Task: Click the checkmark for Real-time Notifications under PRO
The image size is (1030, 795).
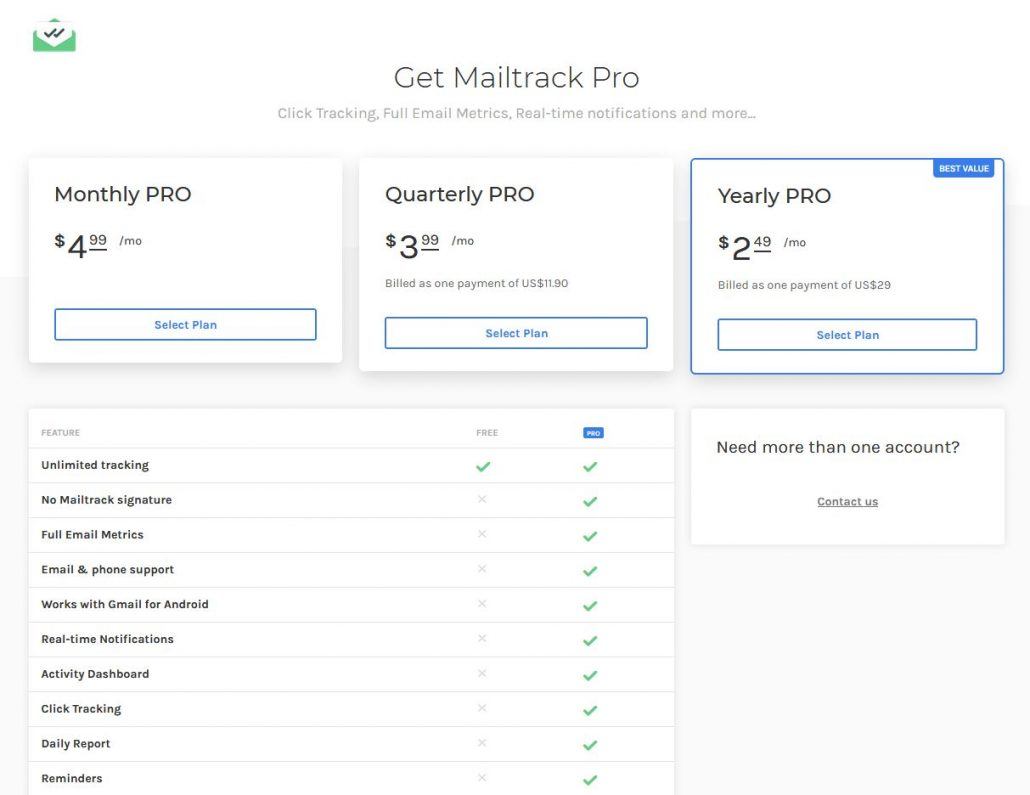Action: (589, 639)
